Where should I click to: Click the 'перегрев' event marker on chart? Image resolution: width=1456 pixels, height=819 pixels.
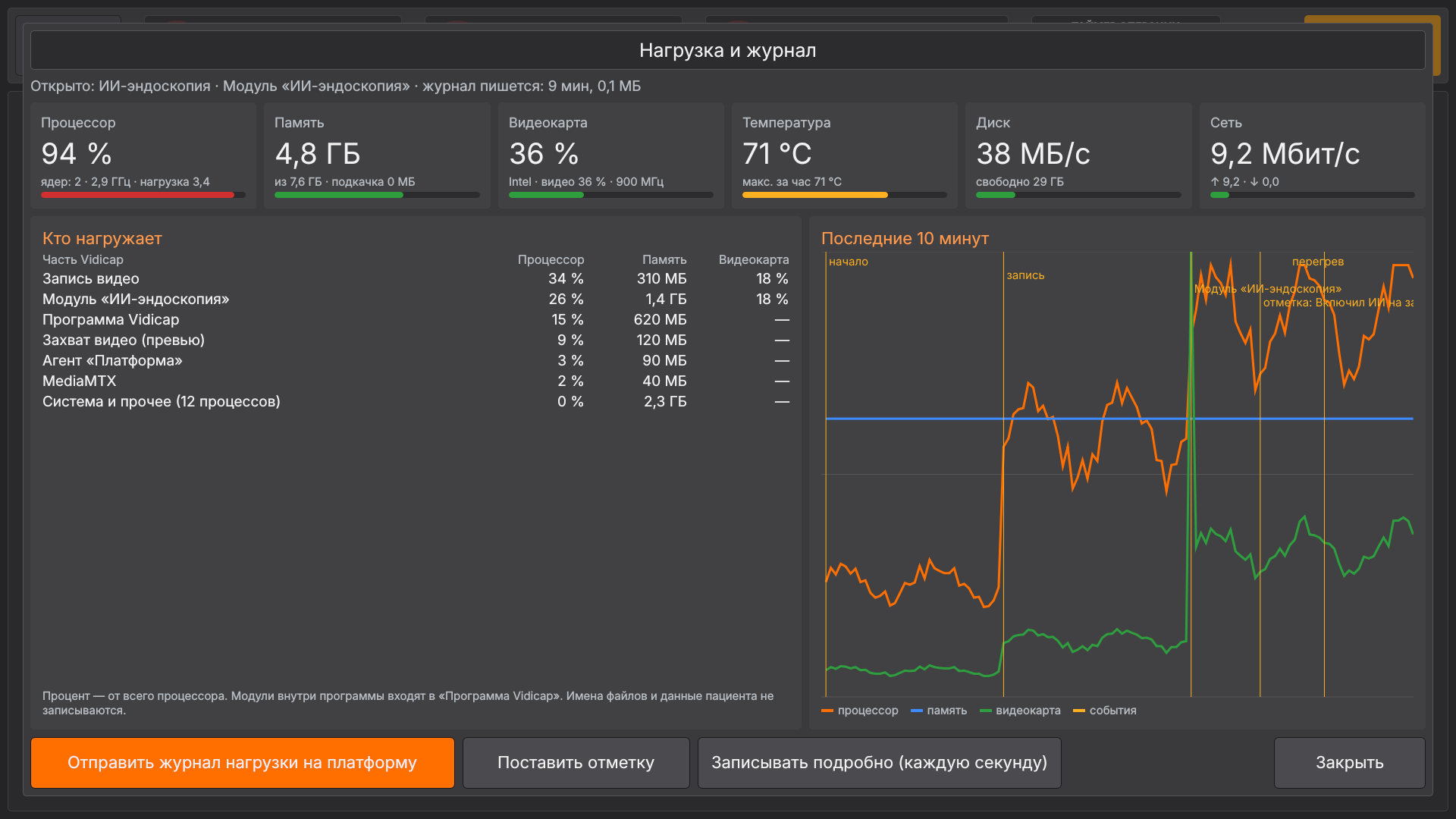click(1317, 262)
